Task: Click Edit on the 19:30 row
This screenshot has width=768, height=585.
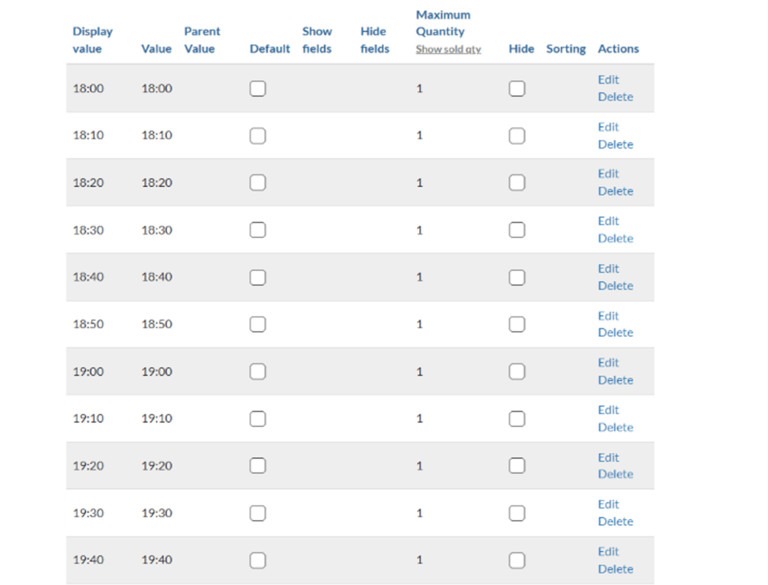Action: tap(608, 504)
